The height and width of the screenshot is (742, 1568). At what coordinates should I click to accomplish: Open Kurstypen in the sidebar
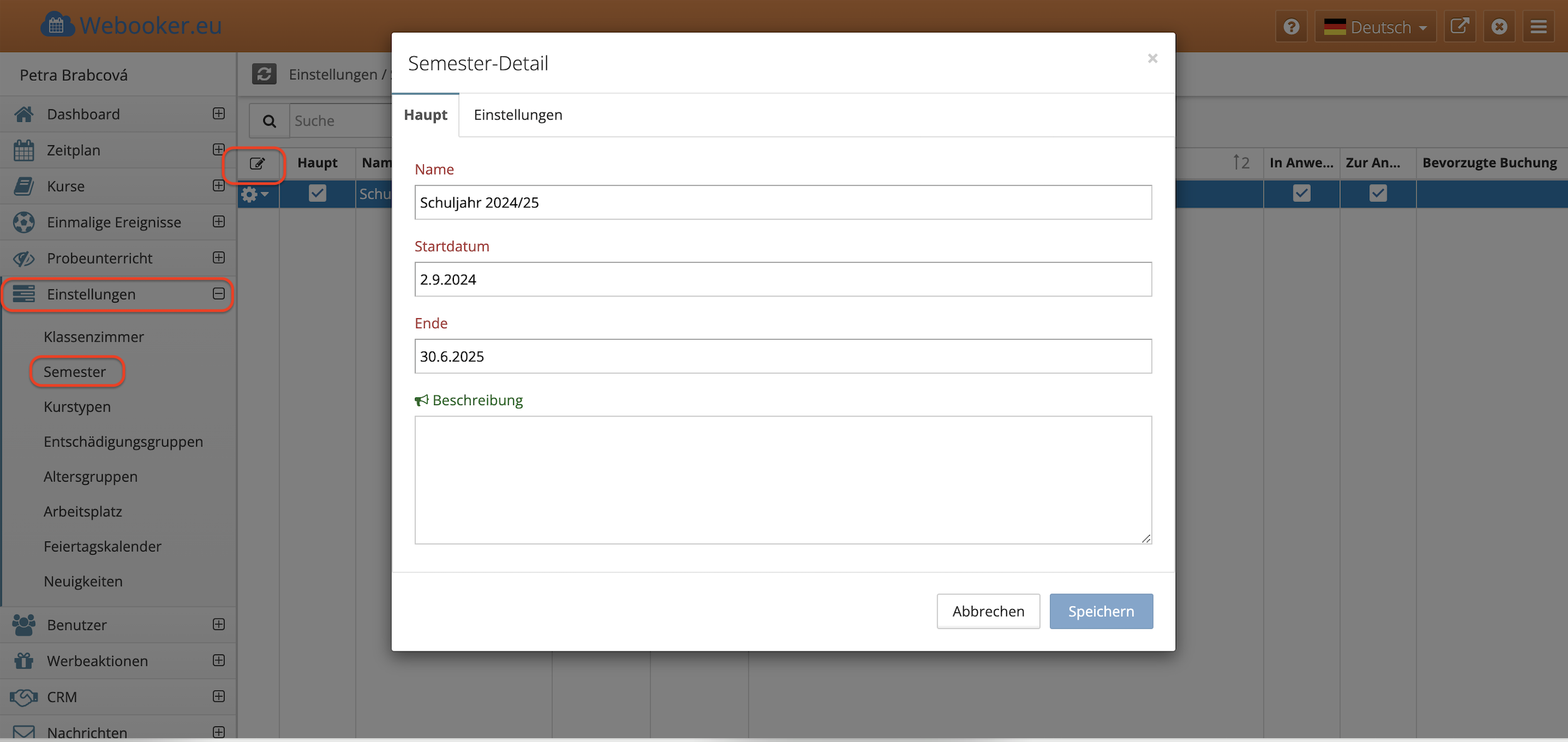77,407
